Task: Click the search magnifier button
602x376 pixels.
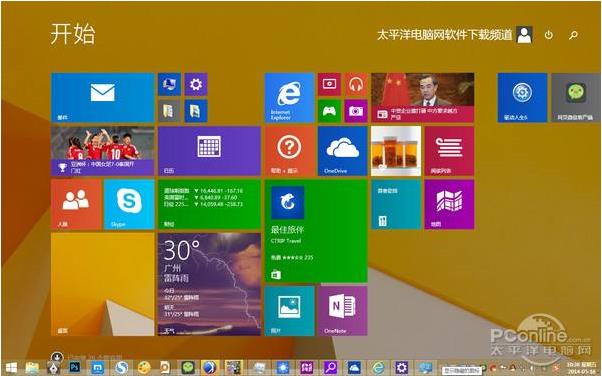Action: pos(573,35)
